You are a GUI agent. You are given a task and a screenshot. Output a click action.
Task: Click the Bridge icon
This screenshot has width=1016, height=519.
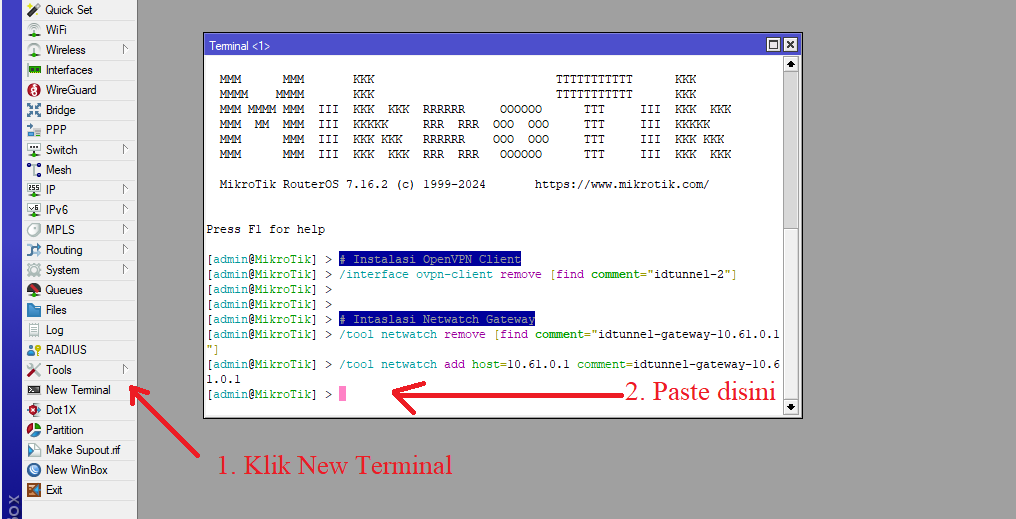click(x=34, y=110)
